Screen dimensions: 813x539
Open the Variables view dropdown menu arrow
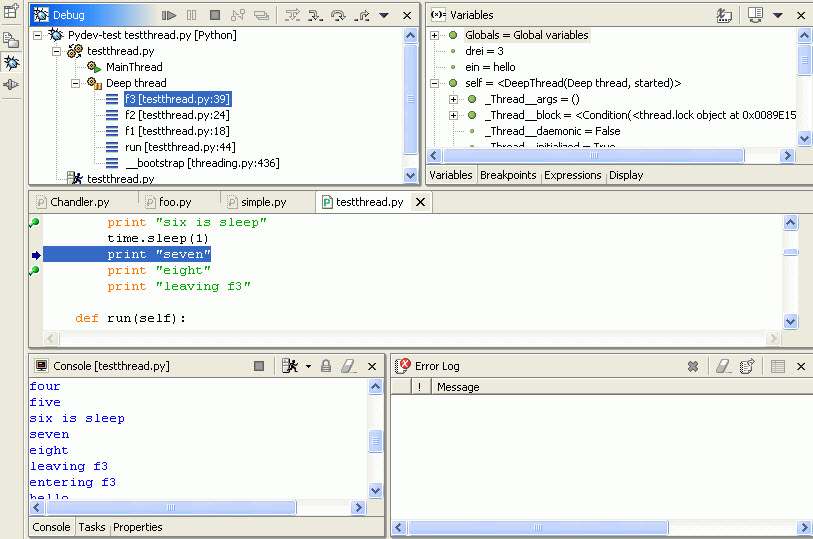click(x=777, y=15)
